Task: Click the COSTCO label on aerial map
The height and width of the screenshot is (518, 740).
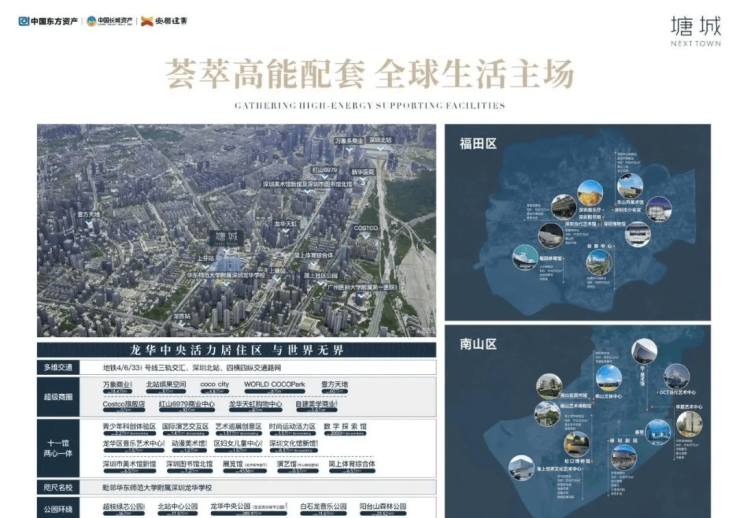Action: (x=366, y=228)
